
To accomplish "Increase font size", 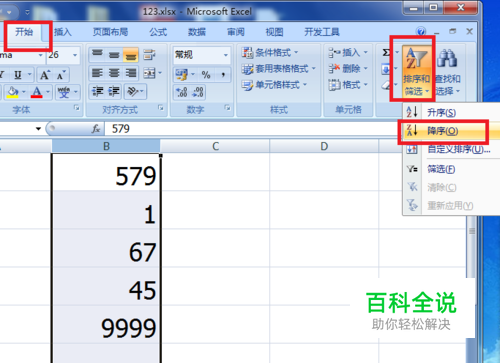I will 45,75.
